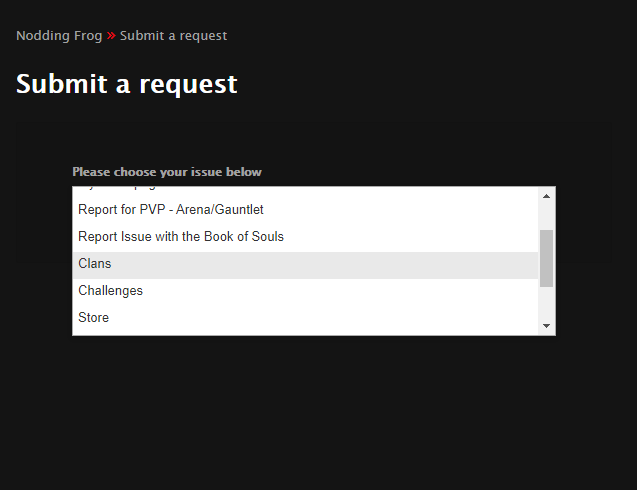Select the partially hidden option at list top

point(306,189)
